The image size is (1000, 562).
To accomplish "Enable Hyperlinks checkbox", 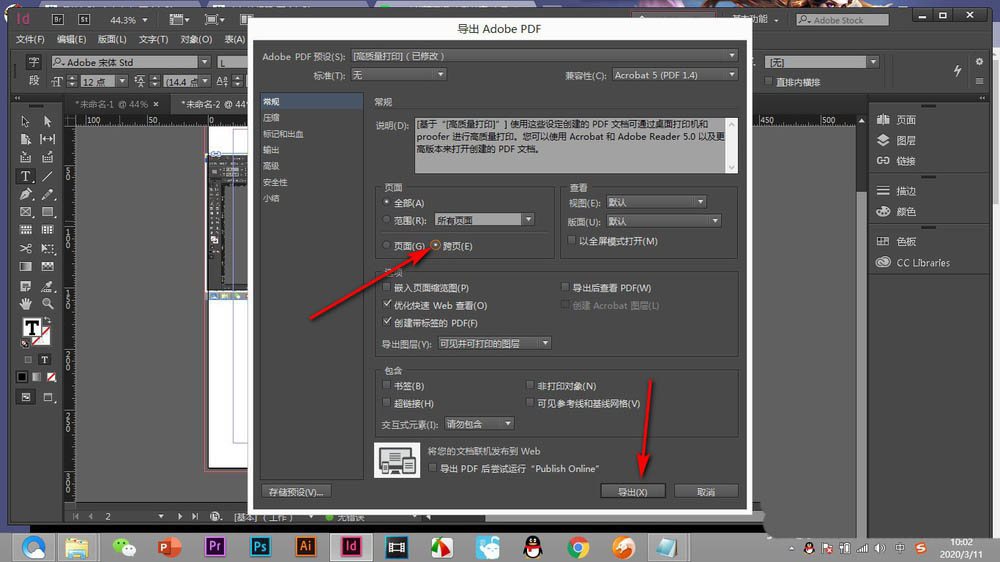I will [386, 403].
